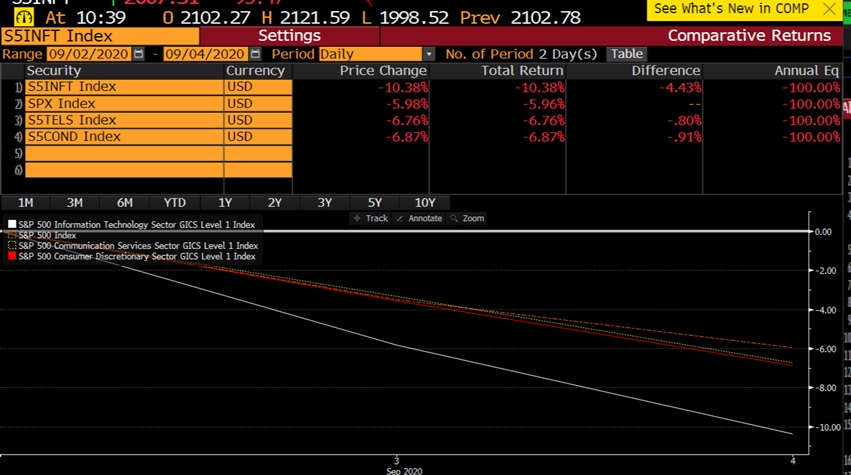Select the 6M range tab
The width and height of the screenshot is (851, 475).
tap(125, 203)
